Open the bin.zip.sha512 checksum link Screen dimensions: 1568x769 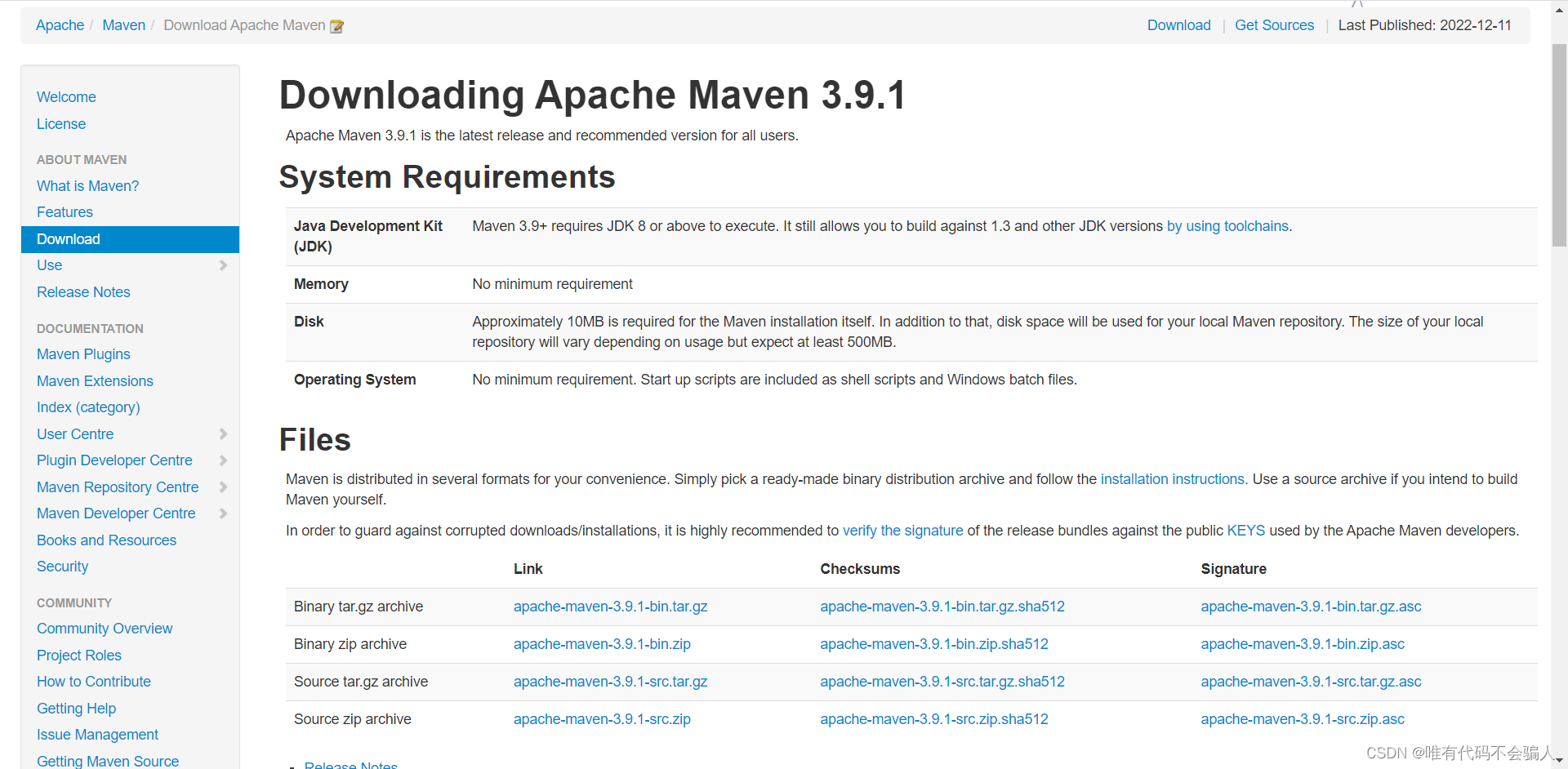(934, 644)
